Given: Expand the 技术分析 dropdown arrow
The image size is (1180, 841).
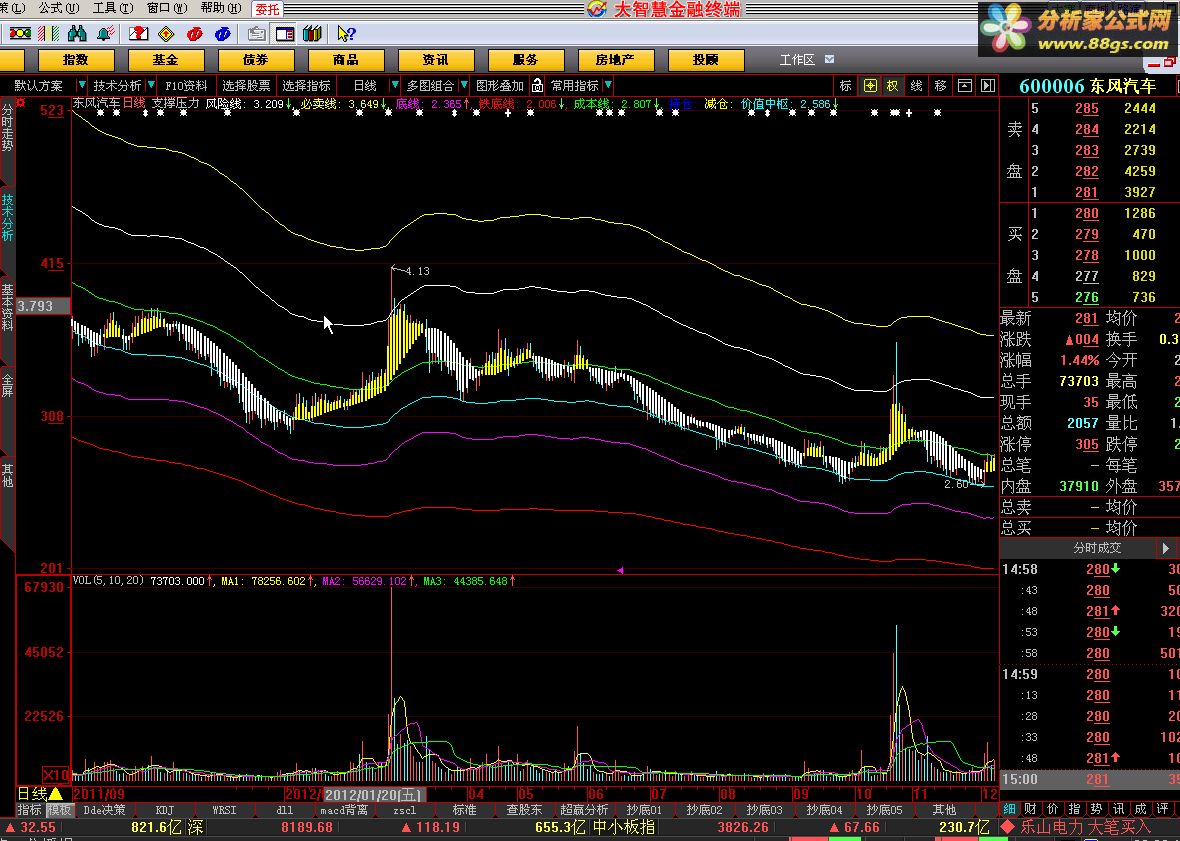Looking at the screenshot, I should (x=151, y=86).
